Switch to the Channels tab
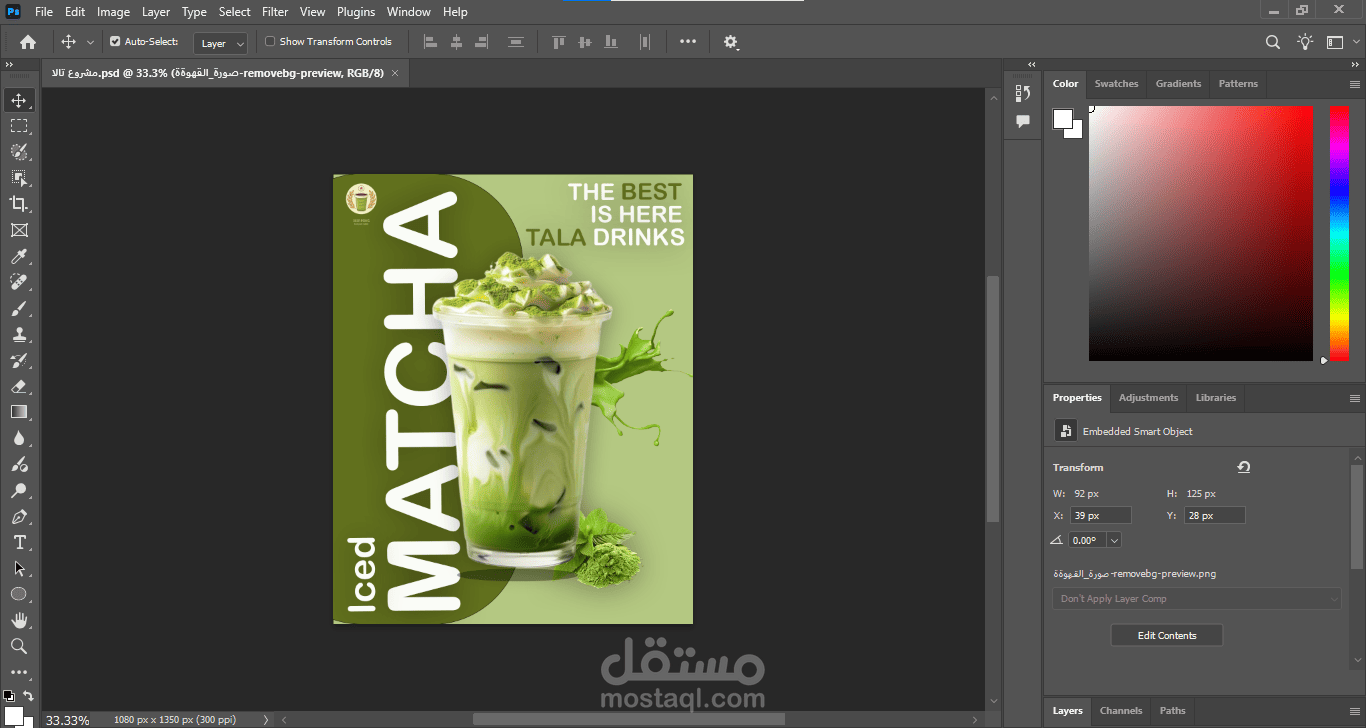Viewport: 1366px width, 728px height. pyautogui.click(x=1121, y=711)
